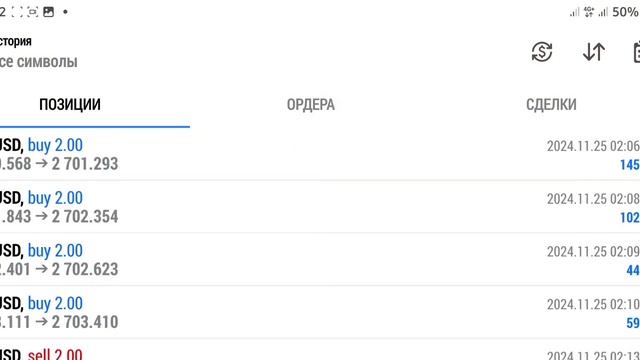Viewport: 640px width, 360px height.
Task: Expand the buy position closed at 2 702.354
Action: click(320, 207)
